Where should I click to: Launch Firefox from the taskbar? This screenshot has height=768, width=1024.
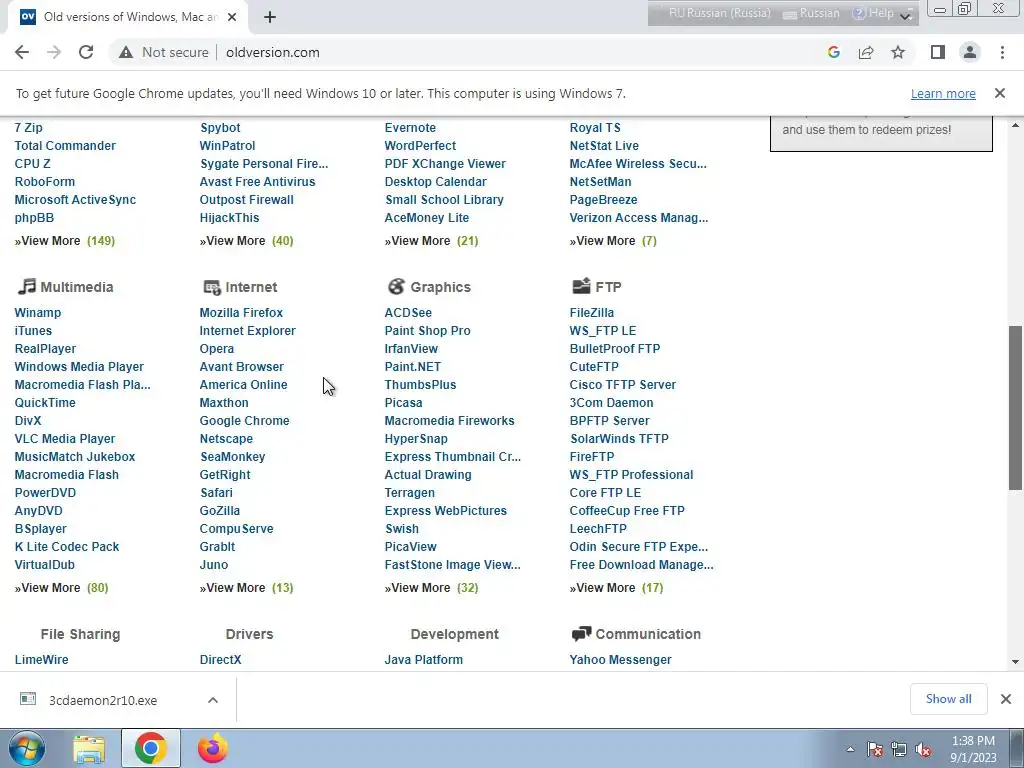point(213,749)
